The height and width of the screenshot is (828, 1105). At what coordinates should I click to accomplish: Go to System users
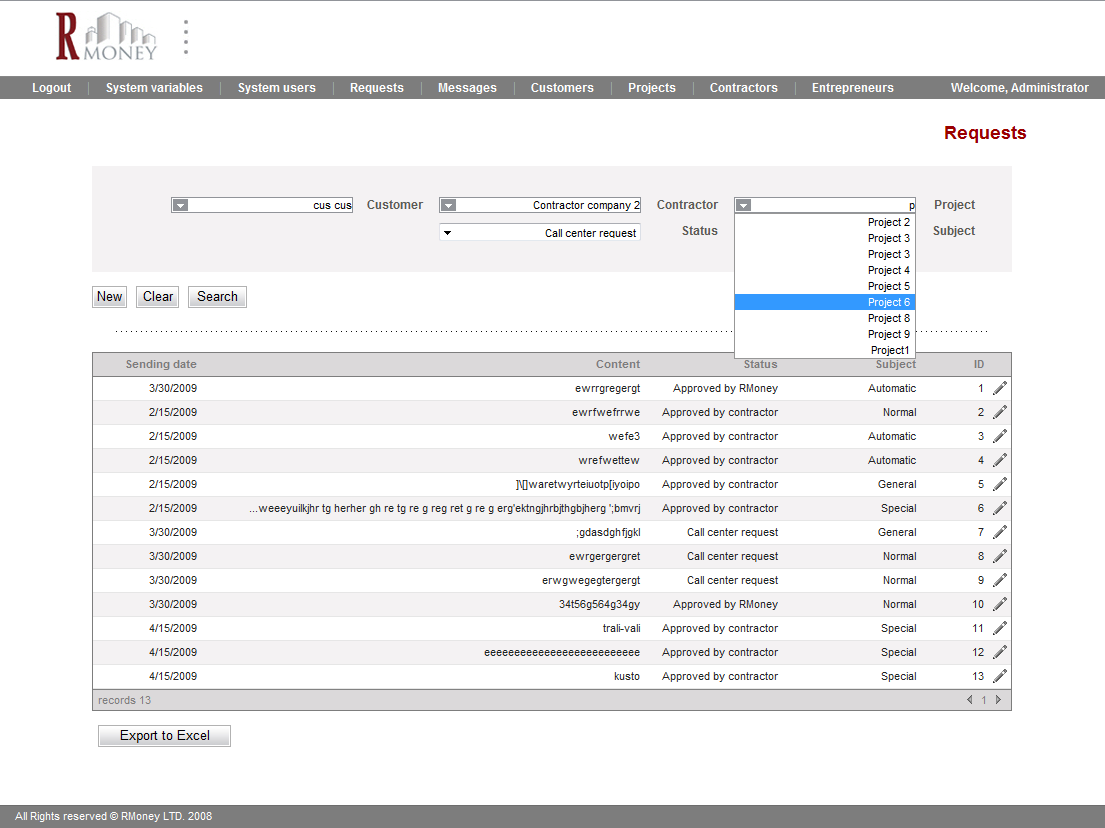click(x=276, y=87)
